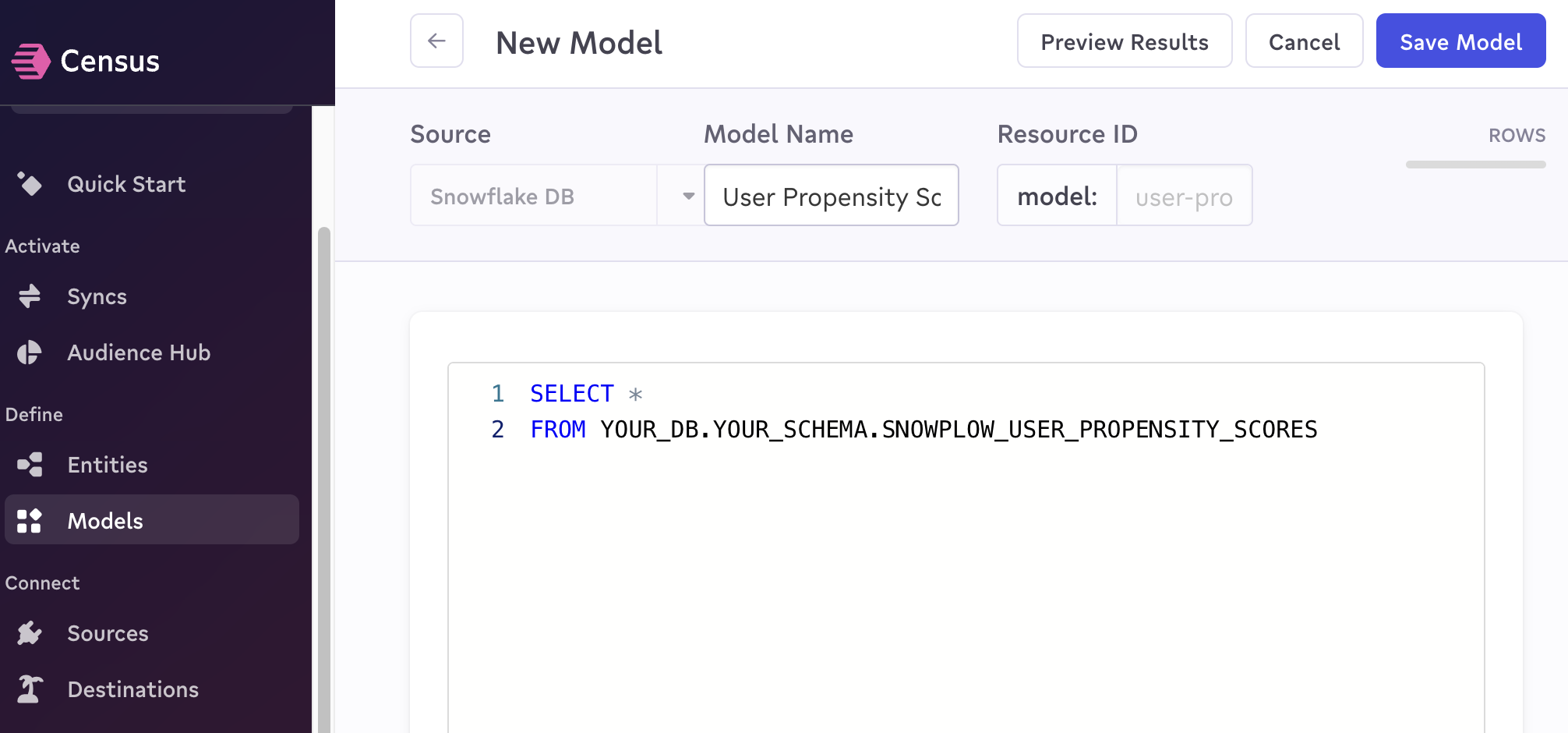1568x733 pixels.
Task: Click the Save Model button
Action: [x=1460, y=41]
